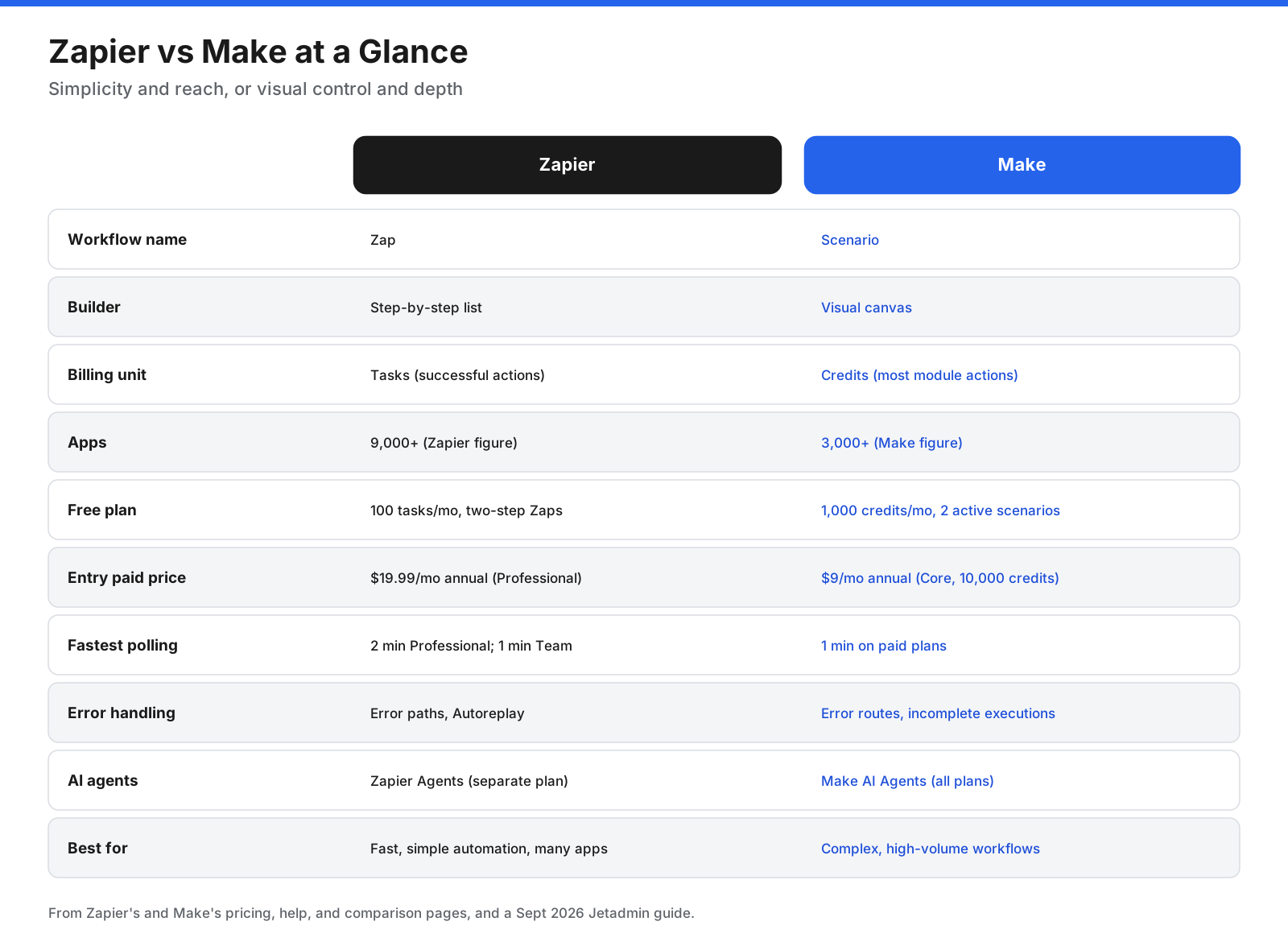Click the 'Entry paid price' row label

(x=126, y=577)
